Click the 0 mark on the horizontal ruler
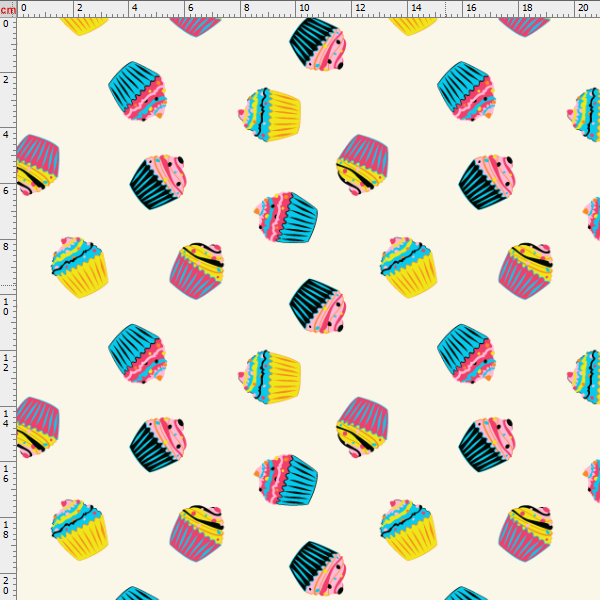The width and height of the screenshot is (600, 600). coord(24,8)
